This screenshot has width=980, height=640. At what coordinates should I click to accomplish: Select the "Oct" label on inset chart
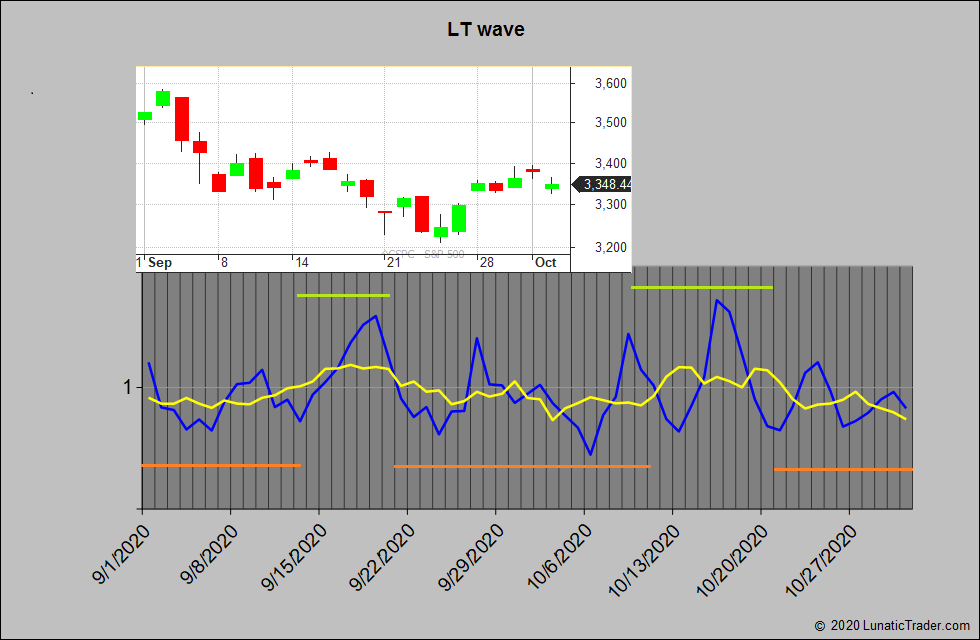(x=545, y=262)
